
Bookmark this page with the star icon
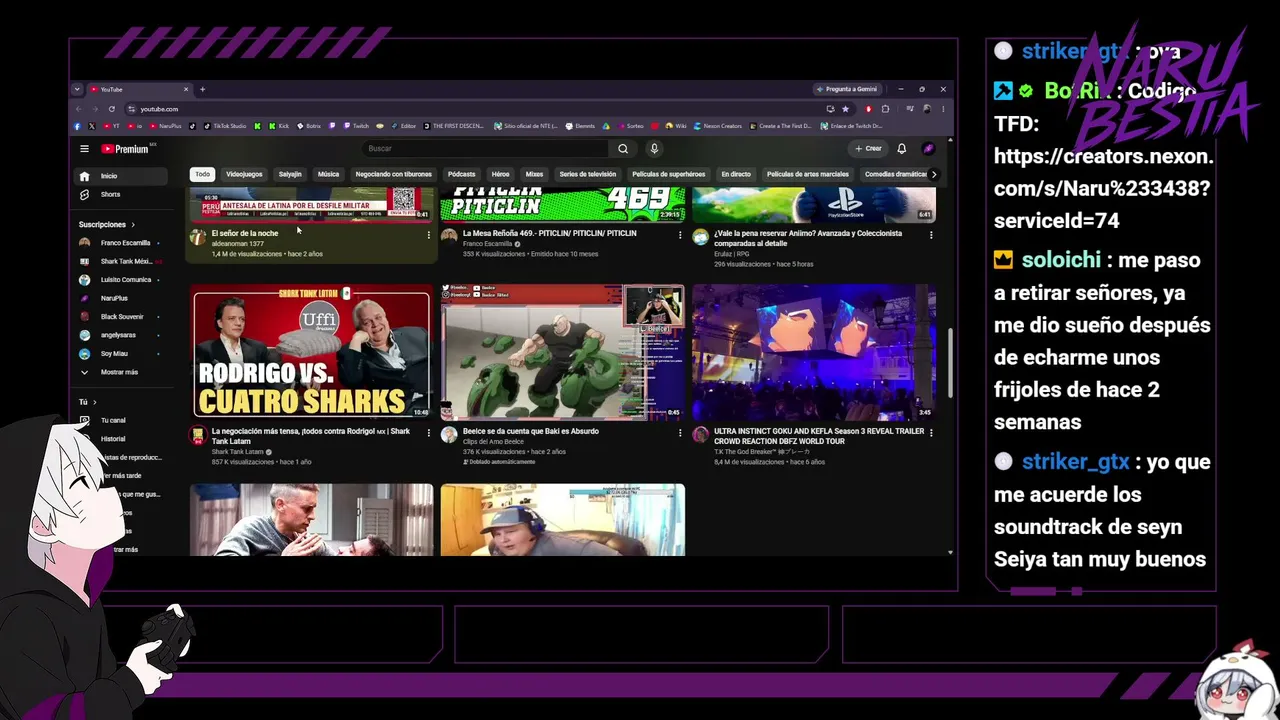(x=845, y=109)
